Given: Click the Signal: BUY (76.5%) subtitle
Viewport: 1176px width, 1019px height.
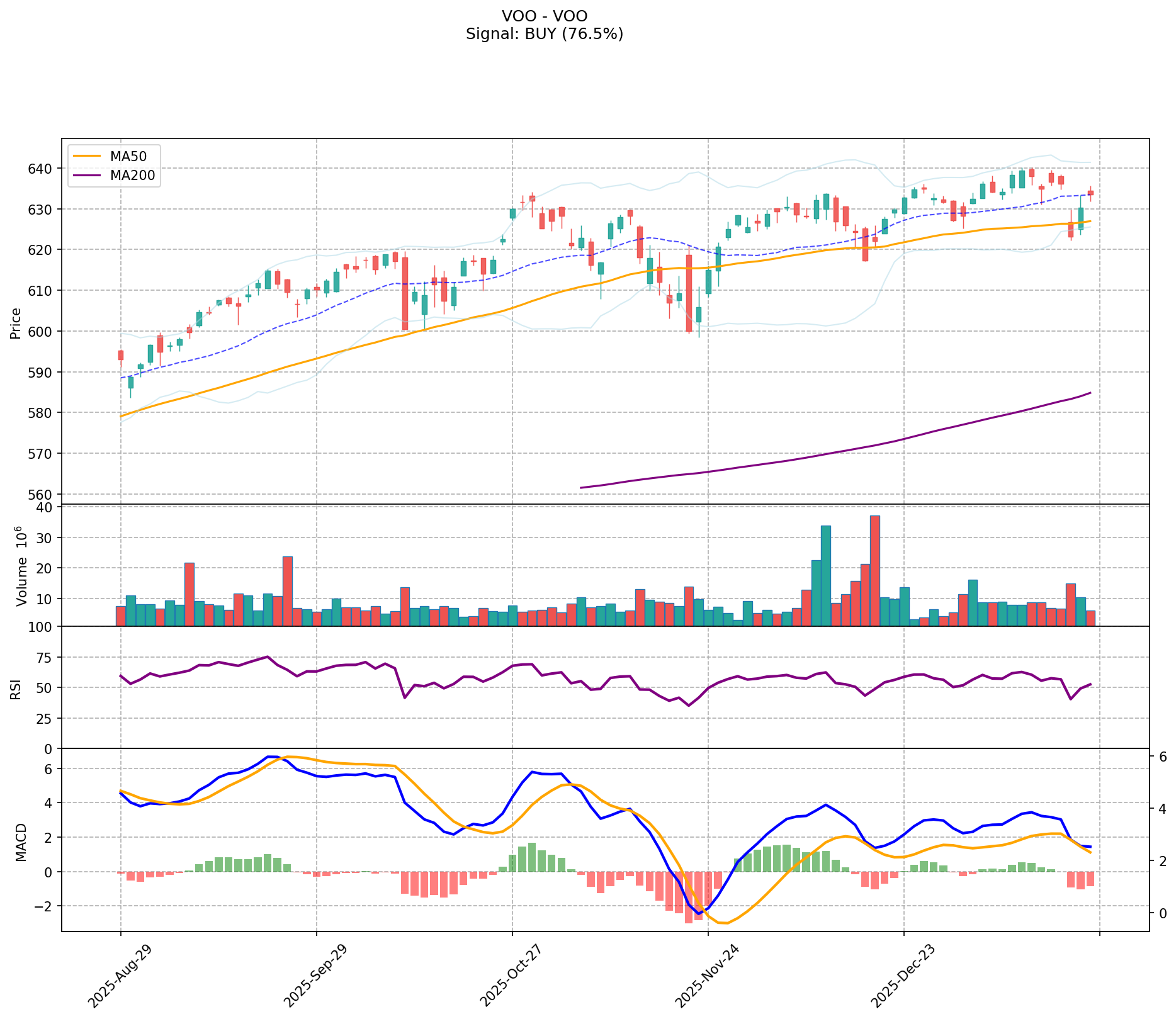Looking at the screenshot, I should click(544, 34).
